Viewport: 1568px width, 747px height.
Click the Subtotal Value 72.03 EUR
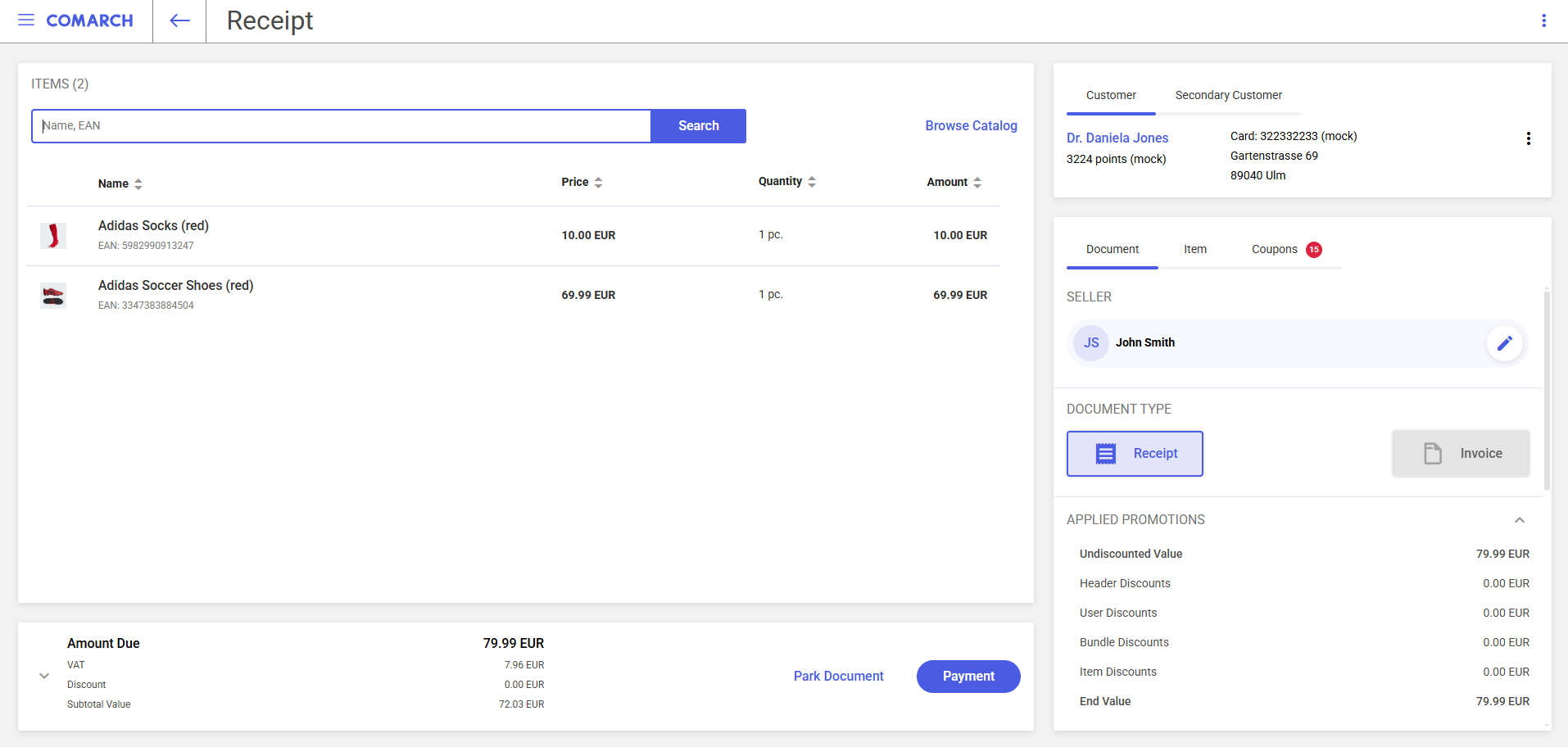tap(522, 704)
